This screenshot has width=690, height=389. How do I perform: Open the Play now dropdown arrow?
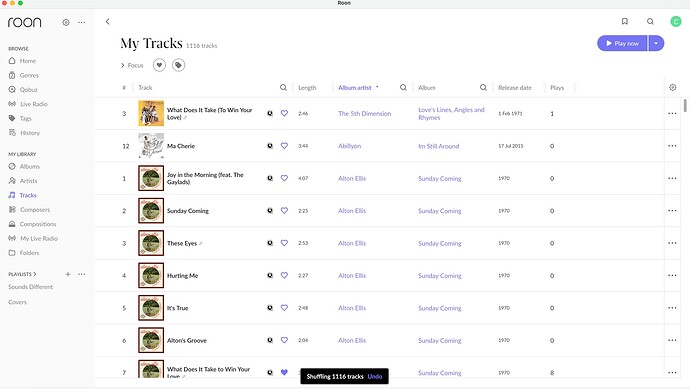pyautogui.click(x=656, y=43)
